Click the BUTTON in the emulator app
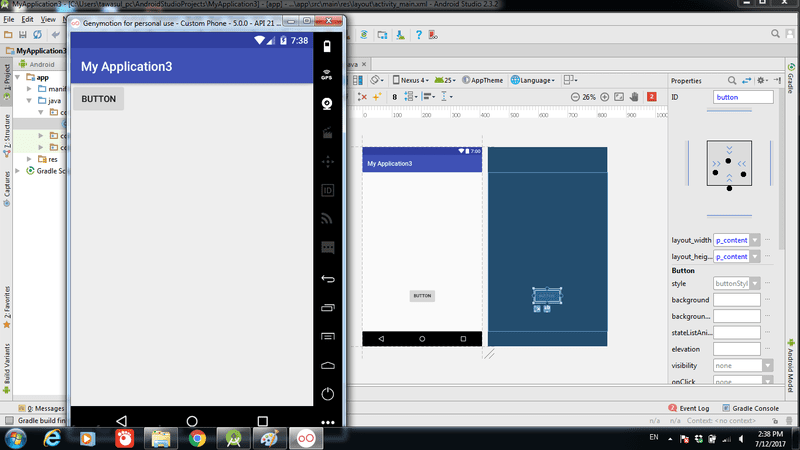Screen dimensions: 800x450 [x=98, y=99]
